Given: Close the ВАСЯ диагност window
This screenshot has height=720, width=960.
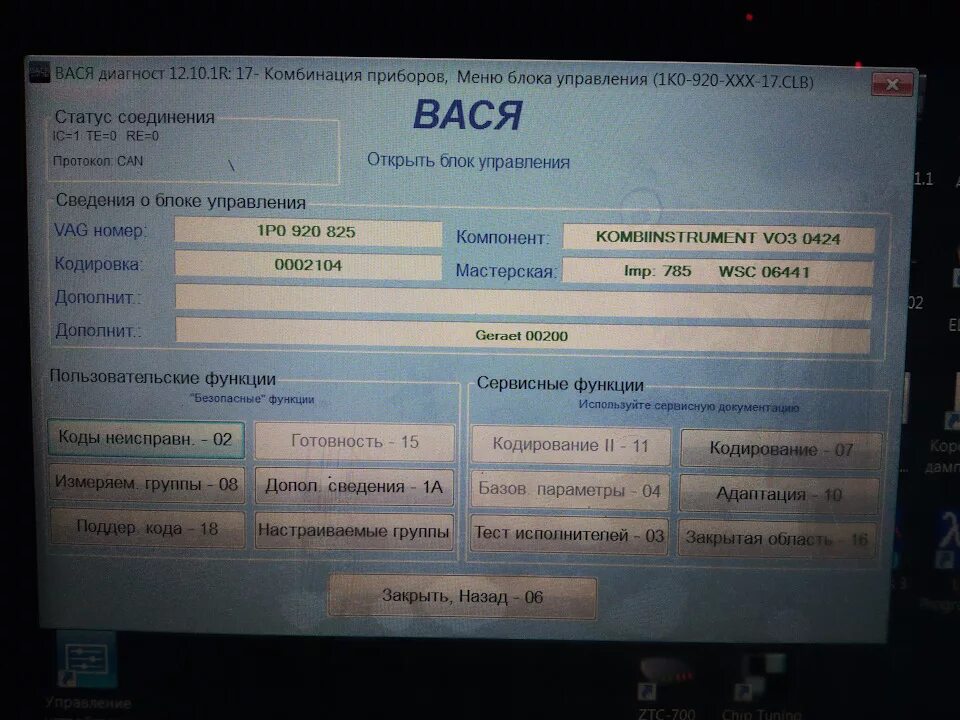Looking at the screenshot, I should 892,84.
